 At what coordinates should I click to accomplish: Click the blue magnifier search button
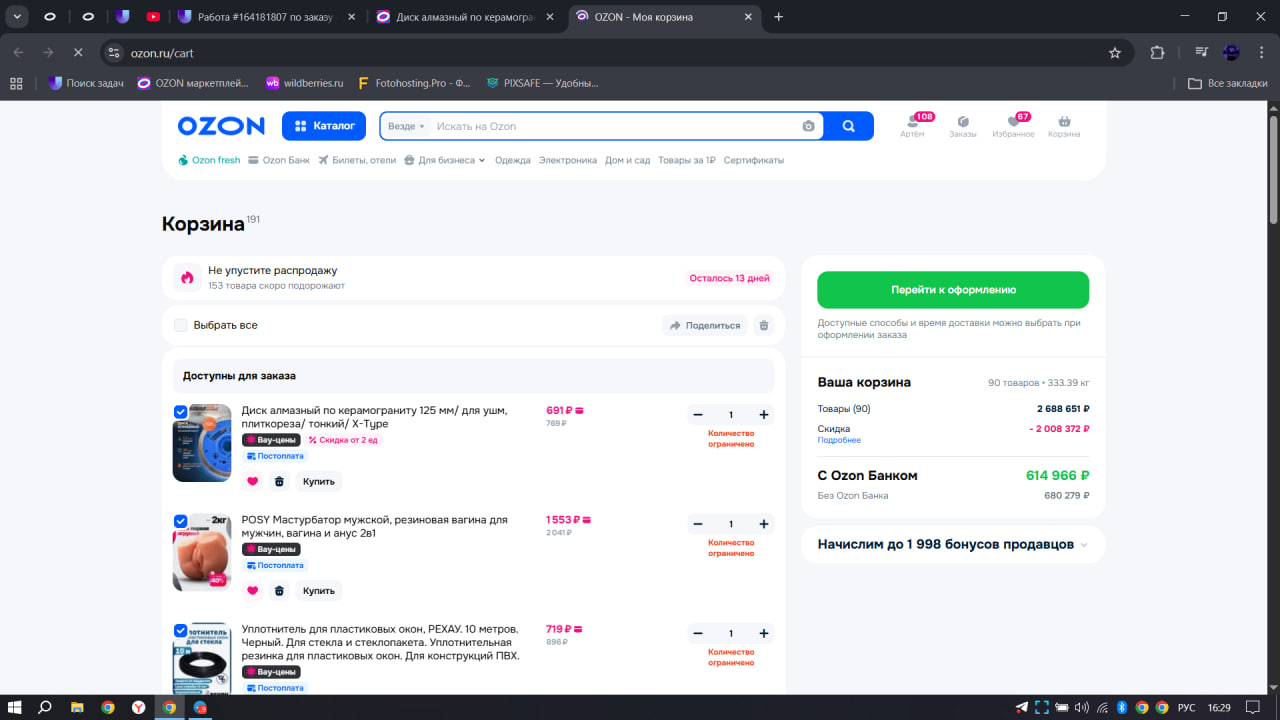(x=848, y=126)
